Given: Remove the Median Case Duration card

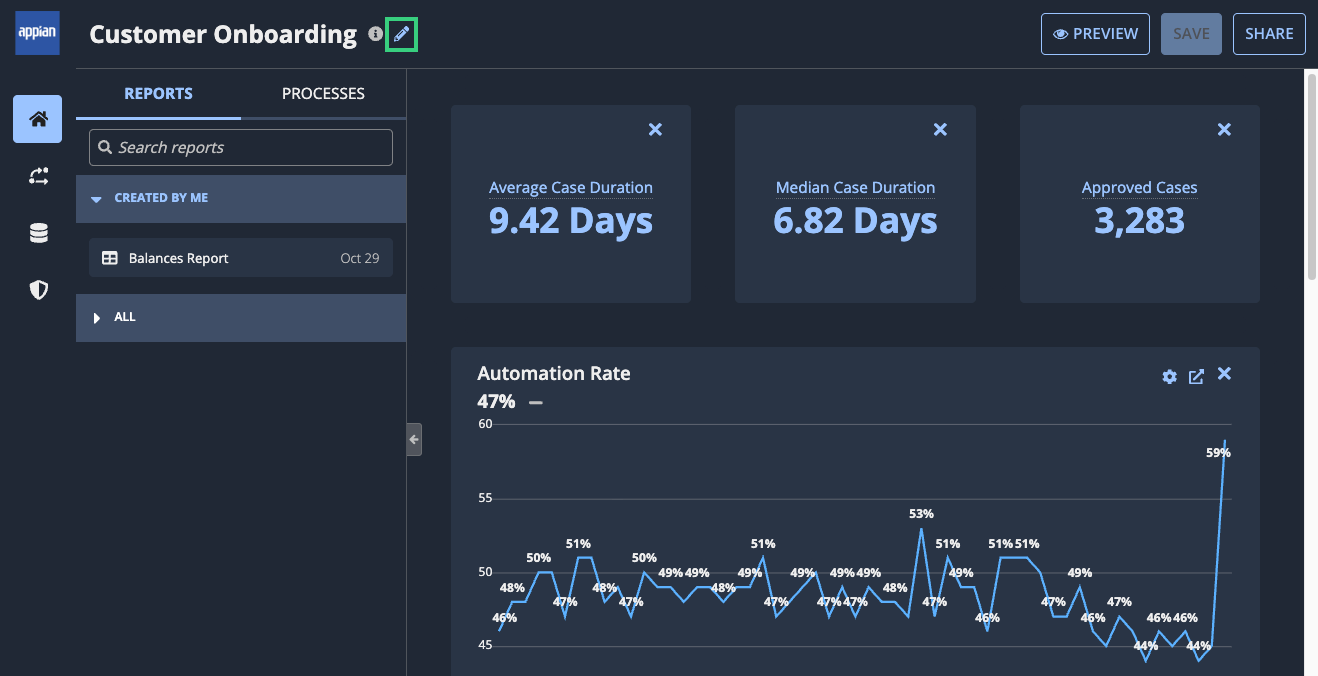Looking at the screenshot, I should 940,130.
